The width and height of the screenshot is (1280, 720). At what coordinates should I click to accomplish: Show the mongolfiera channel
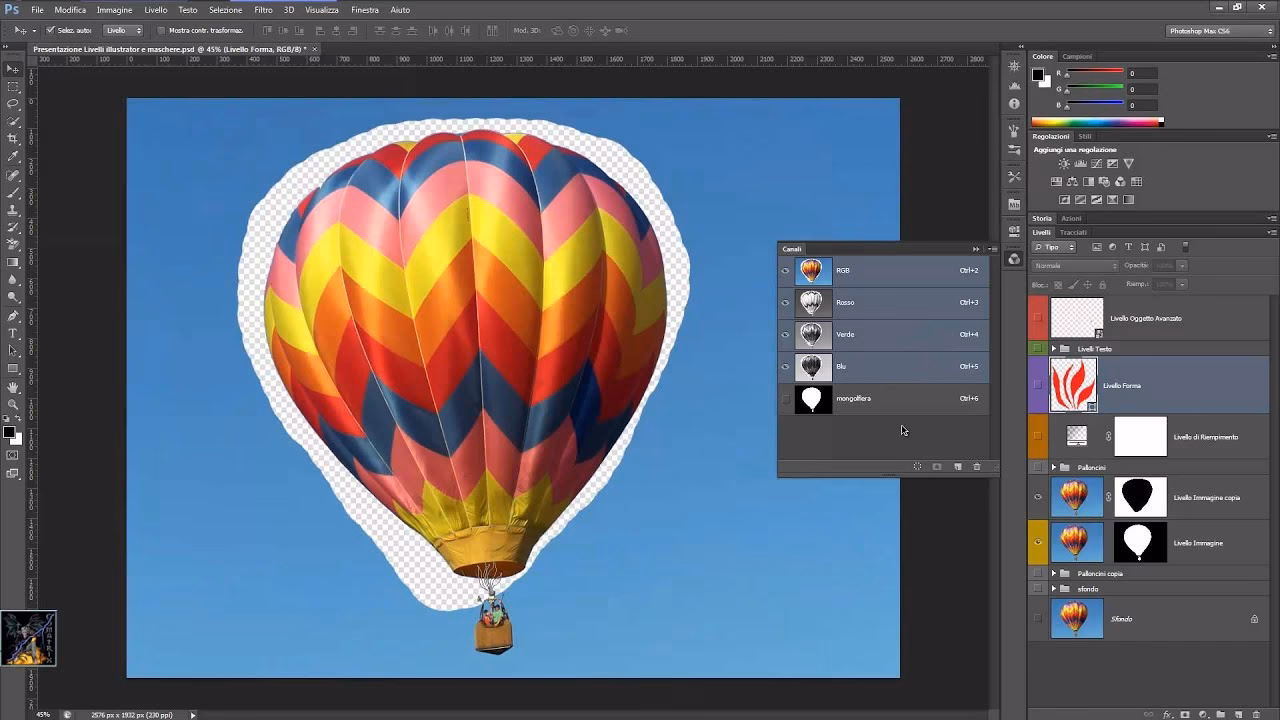[785, 398]
